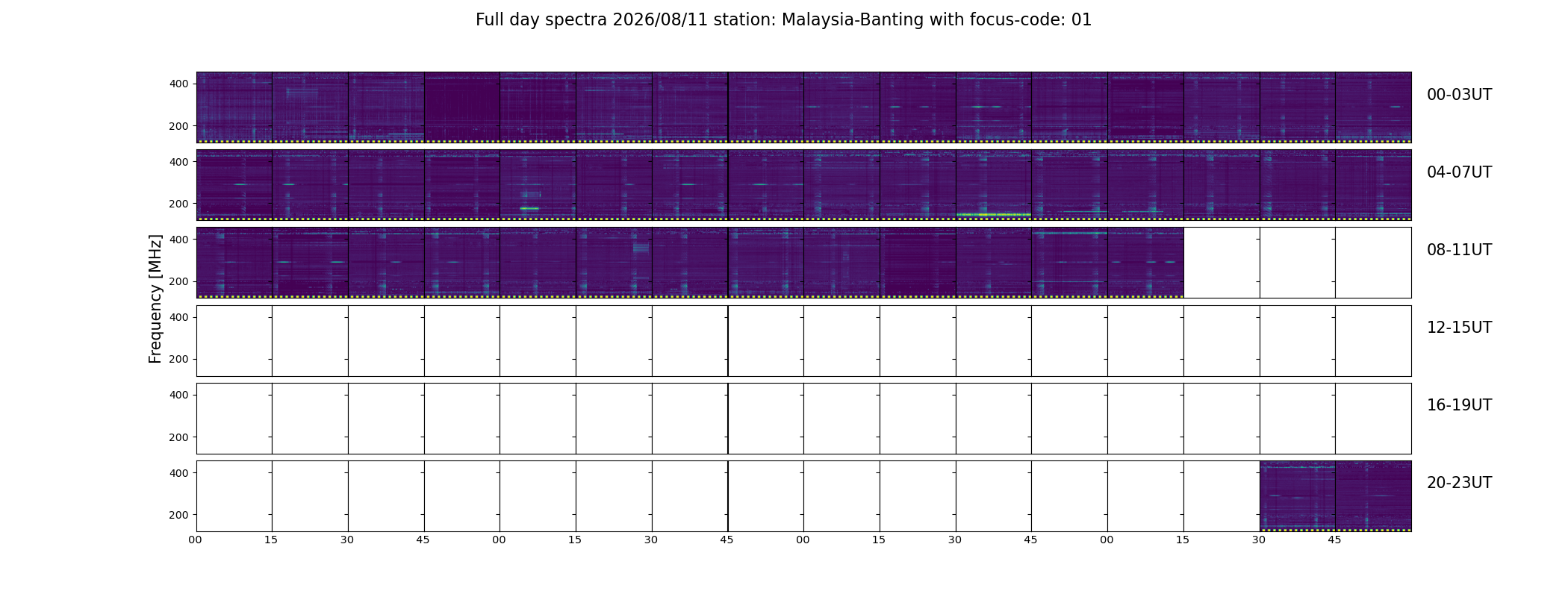1568x597 pixels.
Task: Click the rightmost "45" time-axis tick label
Action: 1334,540
